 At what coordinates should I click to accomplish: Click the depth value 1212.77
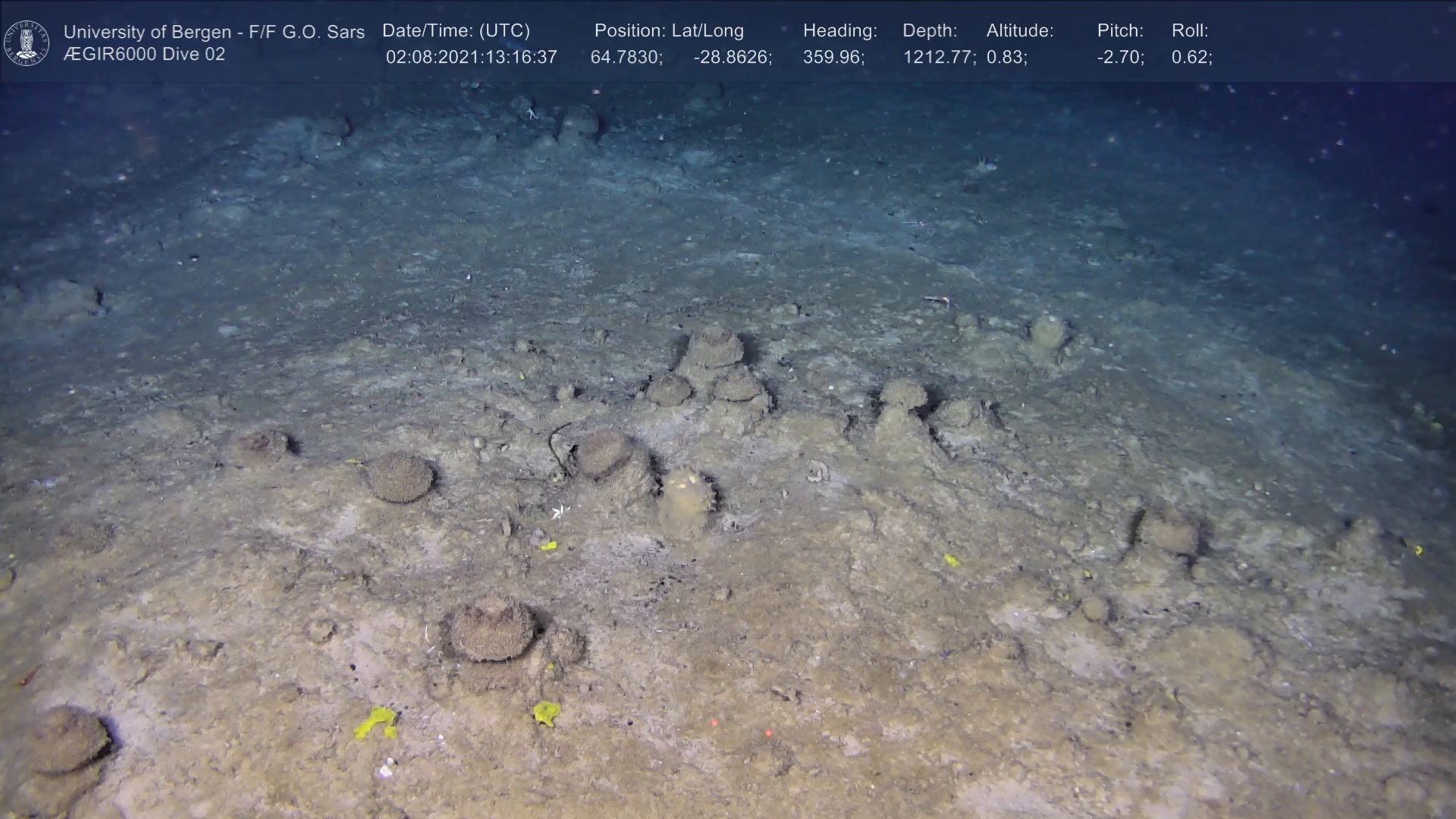[939, 57]
